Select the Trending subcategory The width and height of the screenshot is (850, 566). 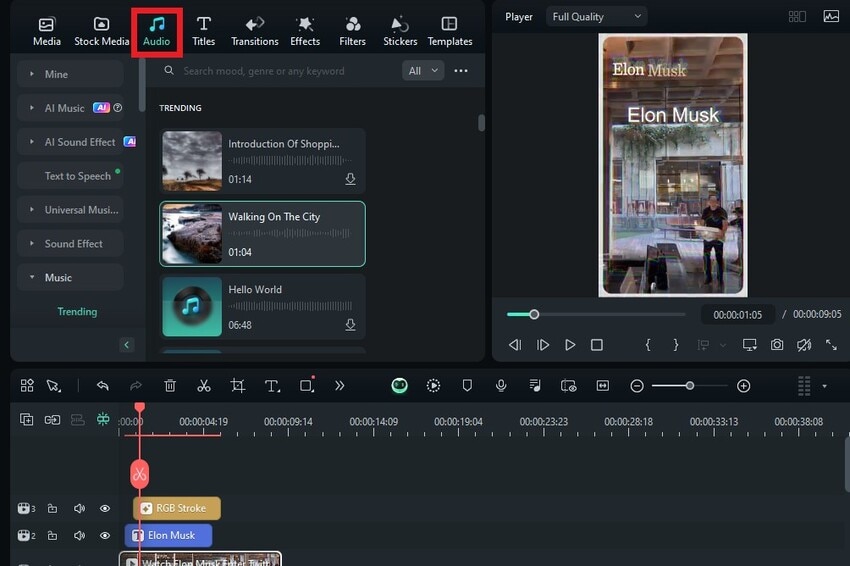click(77, 312)
